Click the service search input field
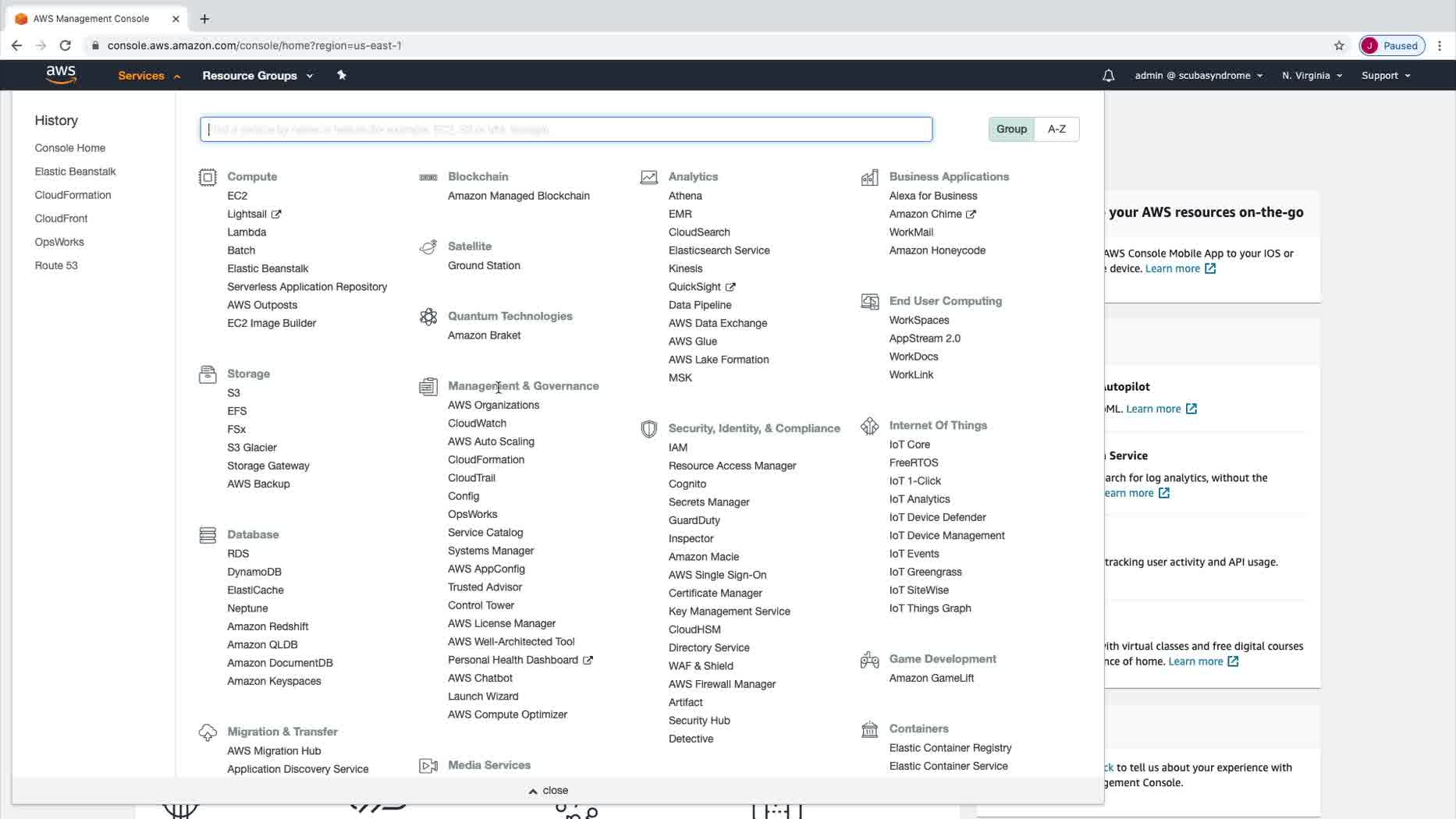1456x819 pixels. 566,129
